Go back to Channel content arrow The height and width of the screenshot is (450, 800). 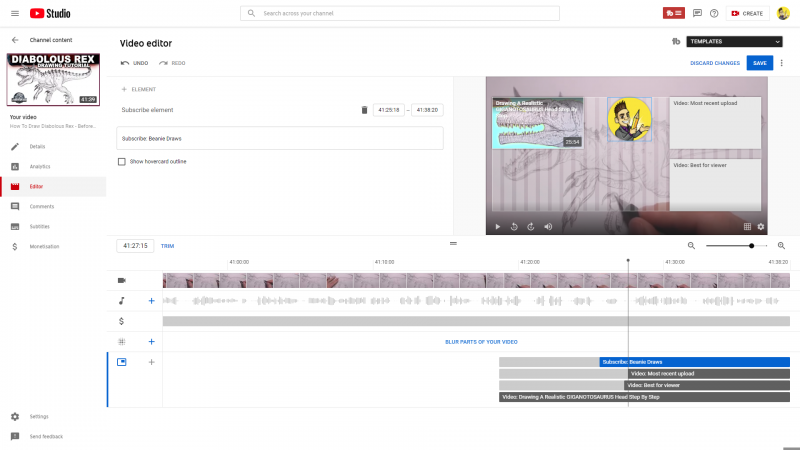pos(15,40)
